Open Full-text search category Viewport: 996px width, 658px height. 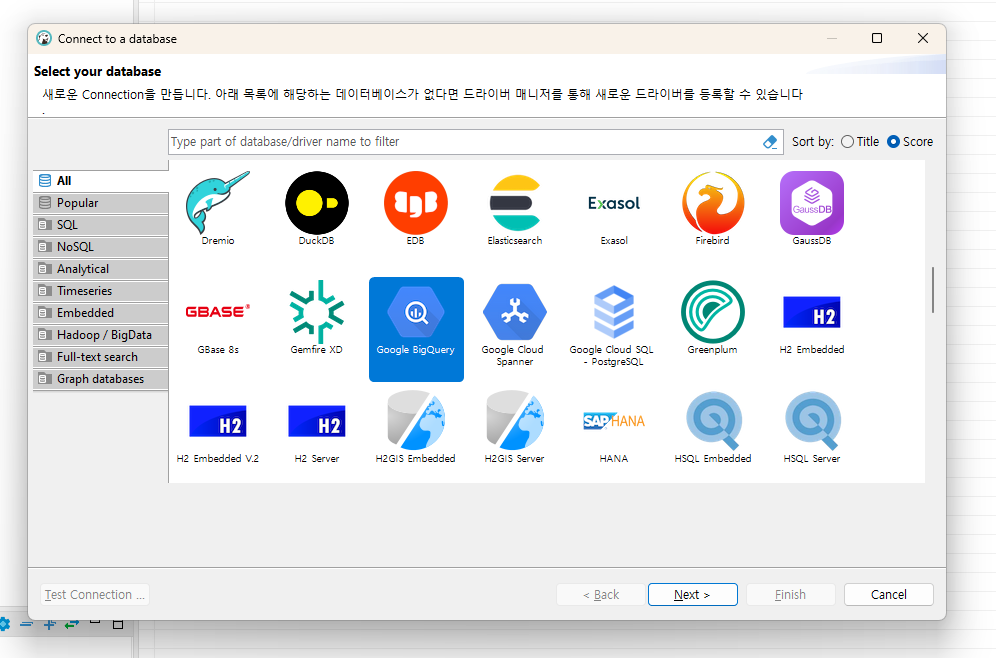coord(100,357)
